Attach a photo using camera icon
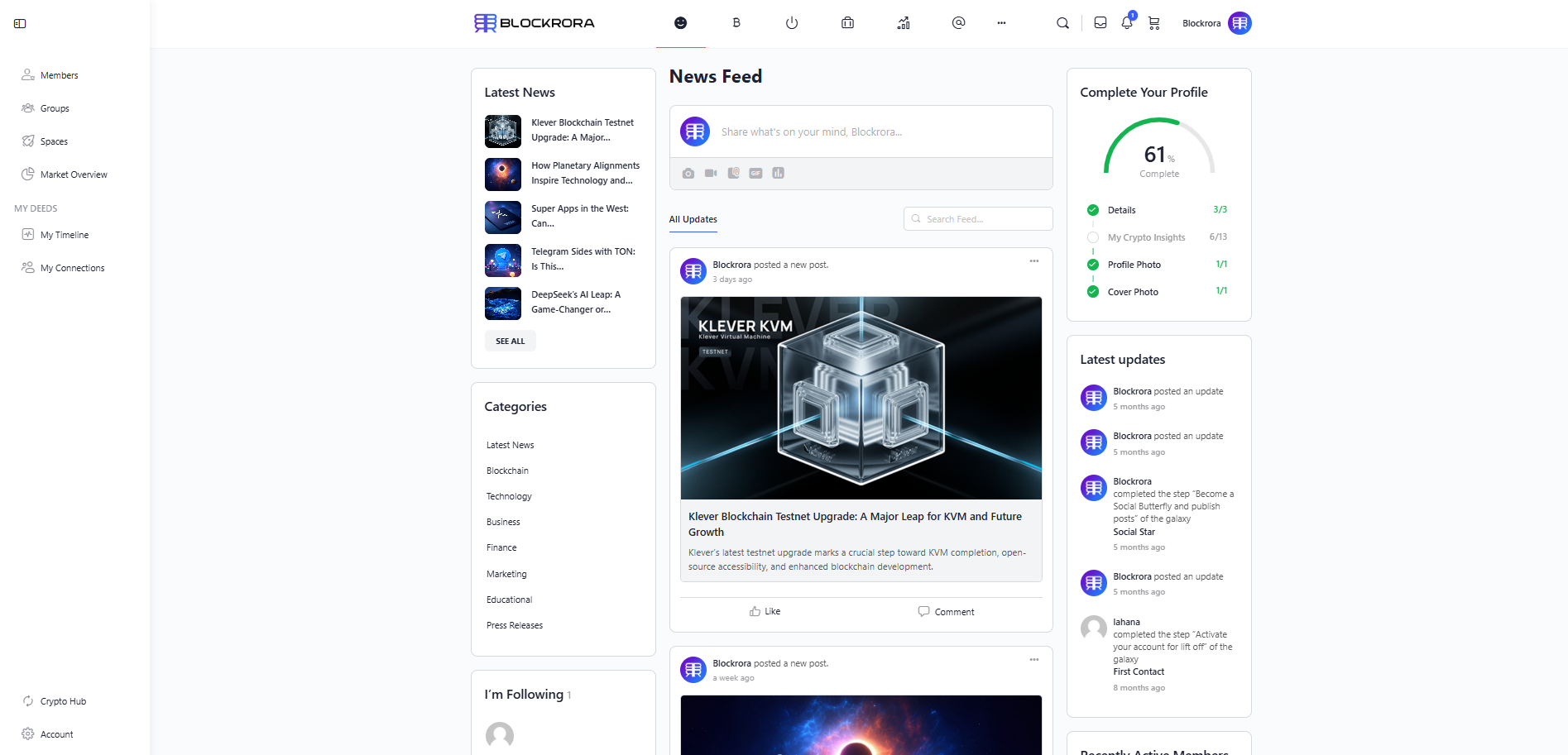The width and height of the screenshot is (1568, 755). 688,173
